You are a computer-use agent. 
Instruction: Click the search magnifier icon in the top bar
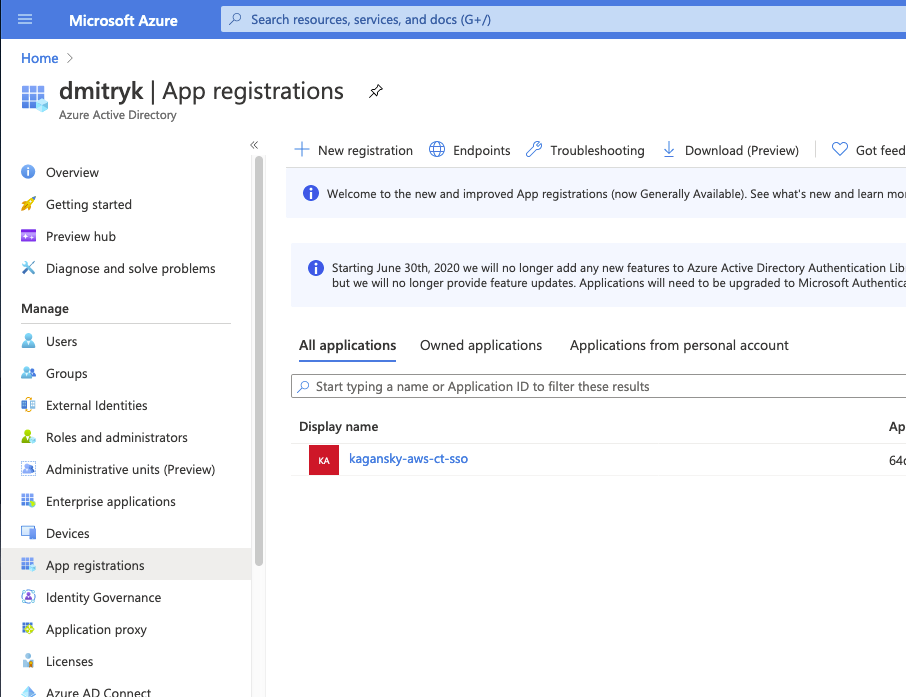235,19
